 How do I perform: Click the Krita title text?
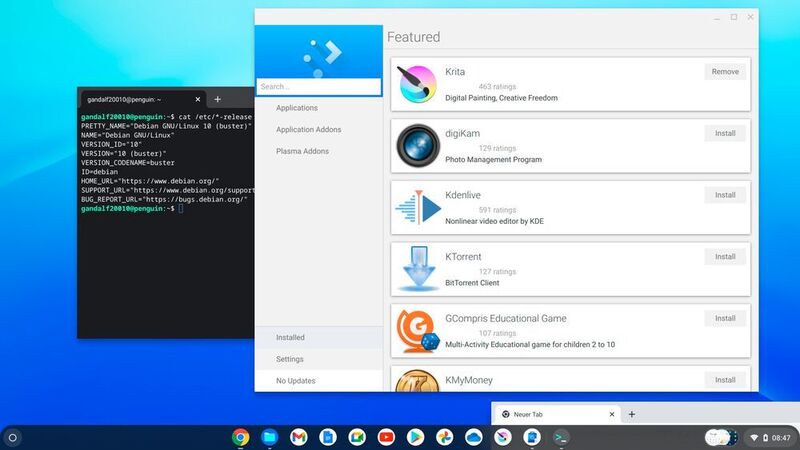(455, 72)
